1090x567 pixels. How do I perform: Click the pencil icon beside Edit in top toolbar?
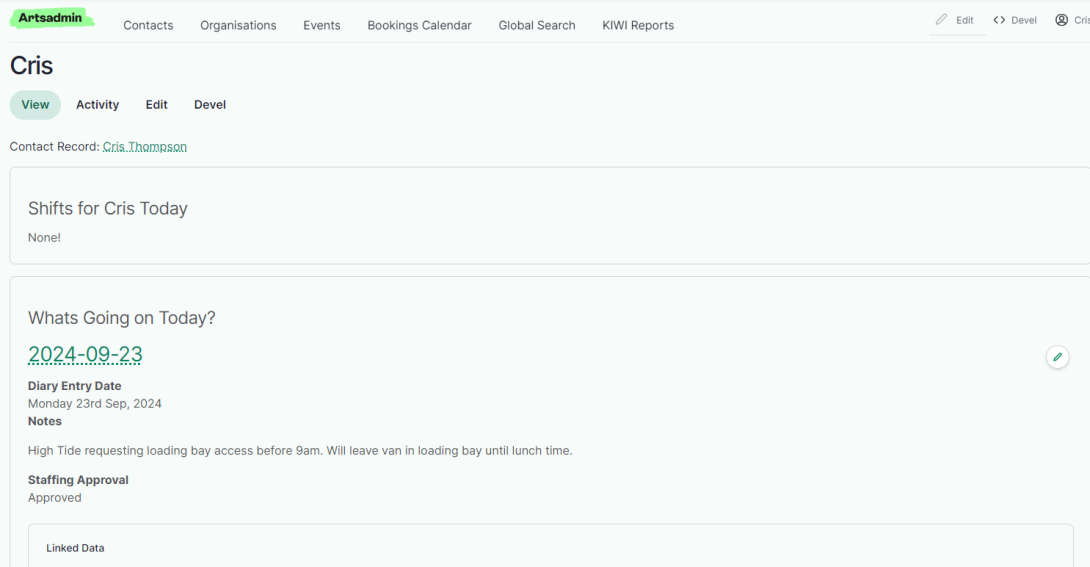tap(941, 19)
